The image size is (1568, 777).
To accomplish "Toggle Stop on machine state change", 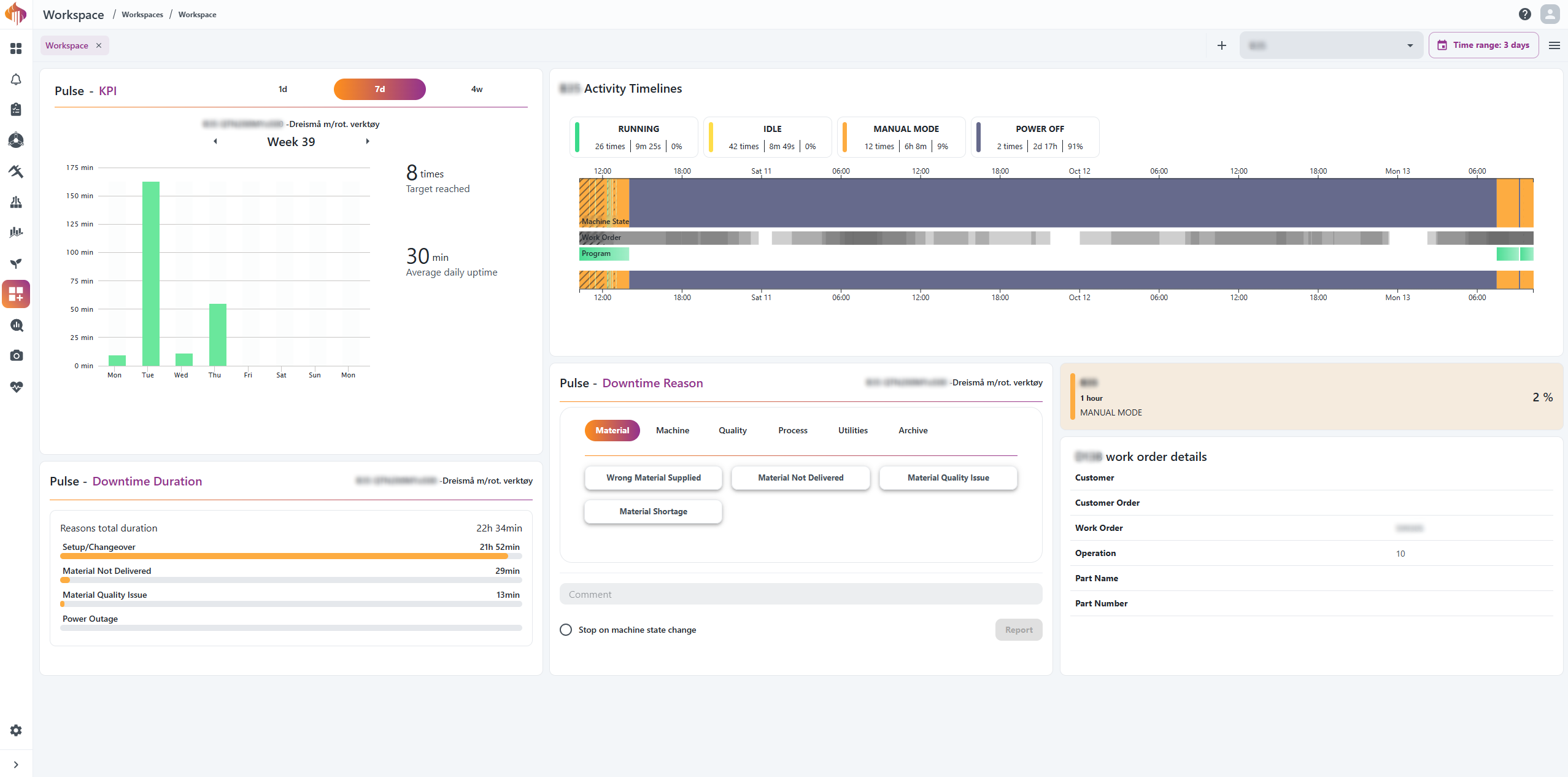I will (x=566, y=630).
